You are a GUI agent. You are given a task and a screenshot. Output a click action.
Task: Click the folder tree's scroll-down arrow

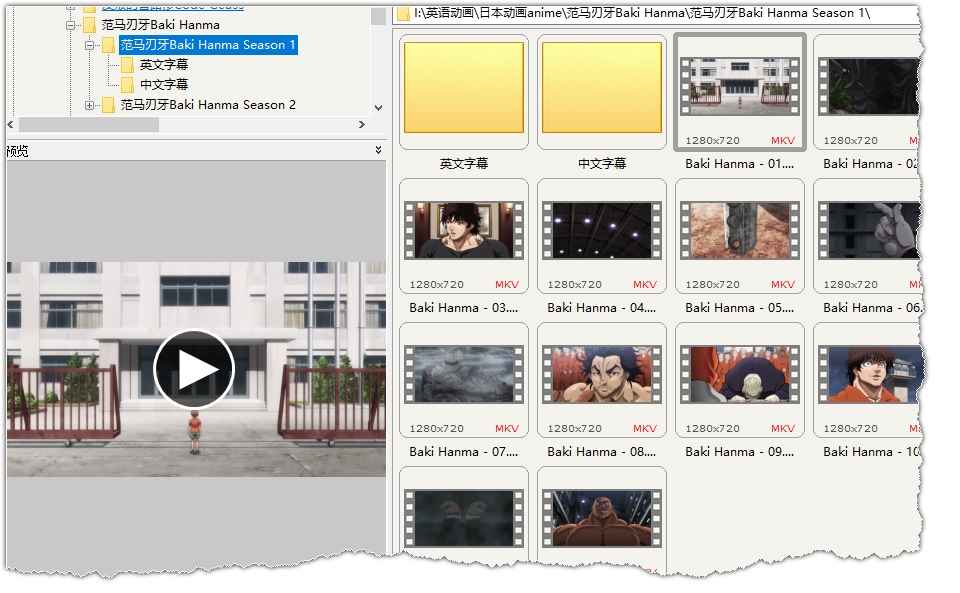pyautogui.click(x=378, y=107)
